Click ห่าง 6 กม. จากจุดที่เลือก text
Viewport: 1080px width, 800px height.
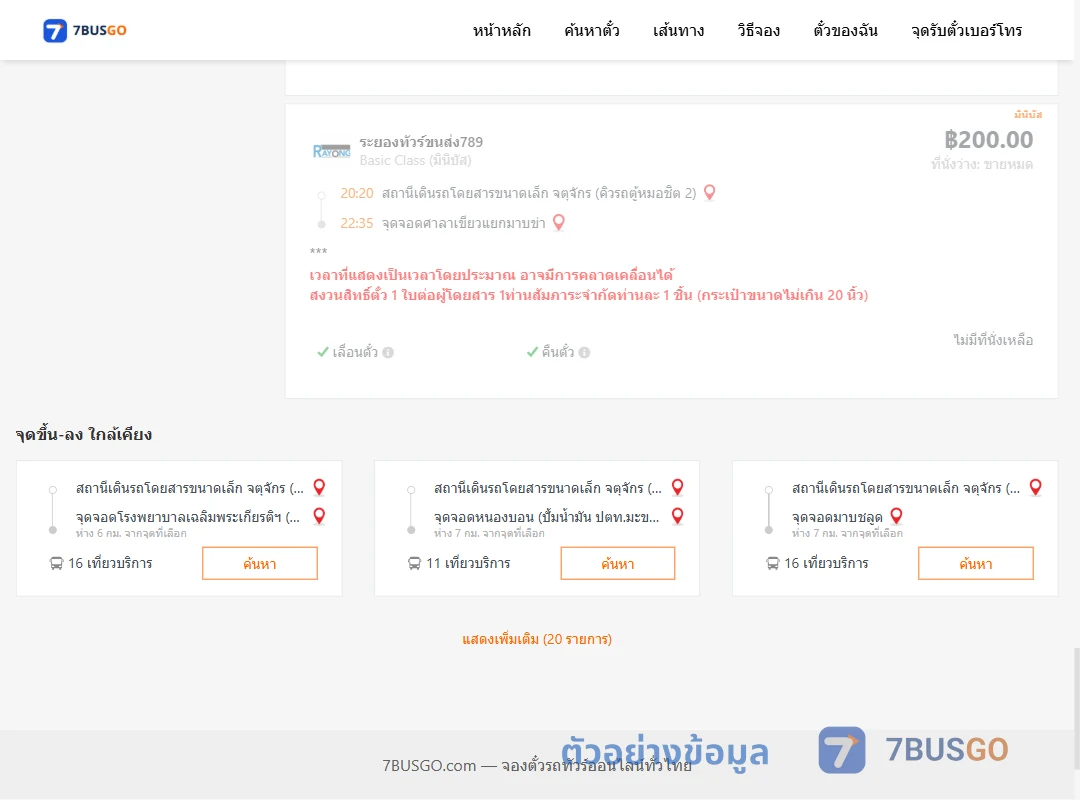coord(131,533)
